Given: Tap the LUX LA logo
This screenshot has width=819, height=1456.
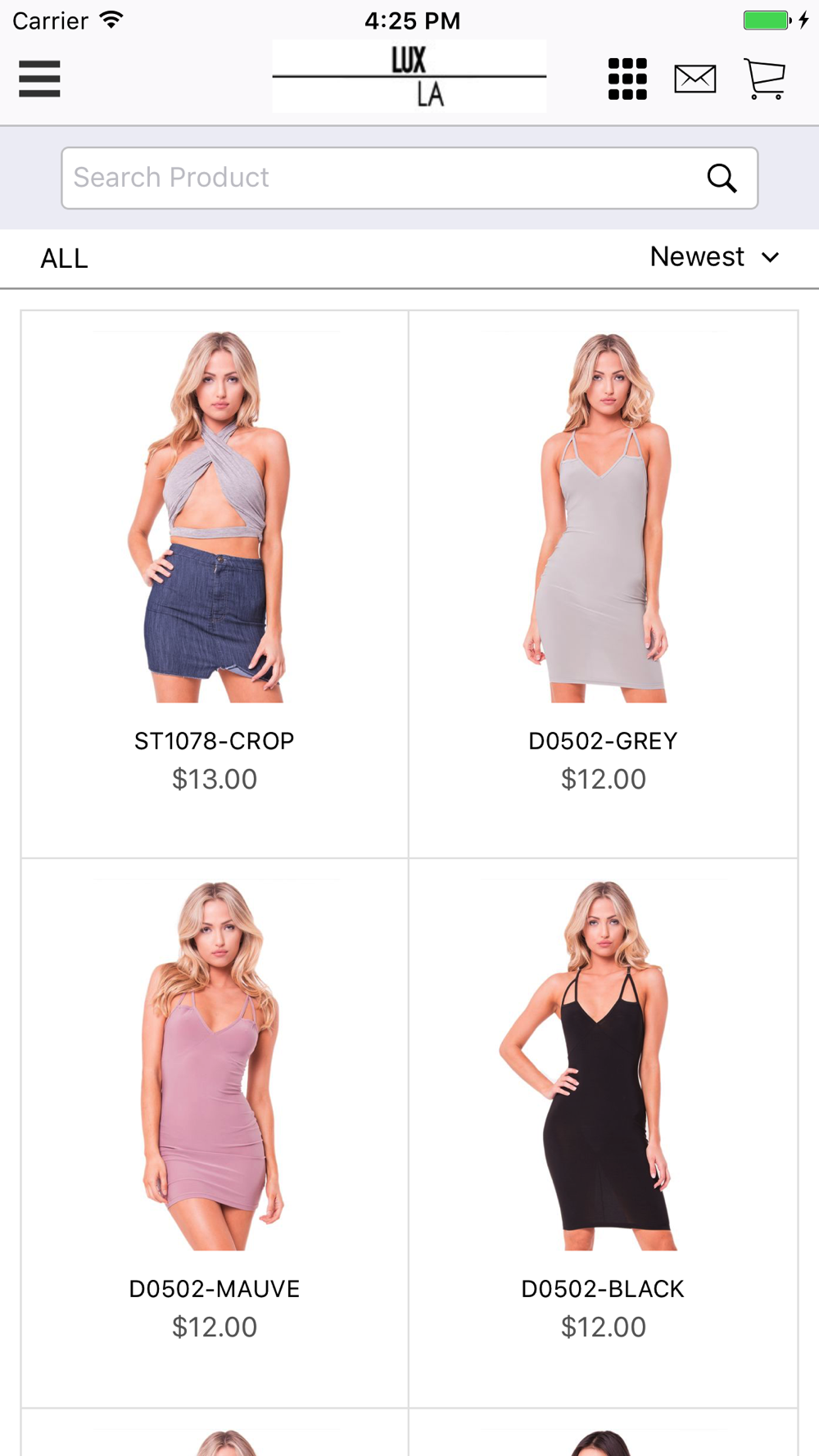Looking at the screenshot, I should (409, 76).
